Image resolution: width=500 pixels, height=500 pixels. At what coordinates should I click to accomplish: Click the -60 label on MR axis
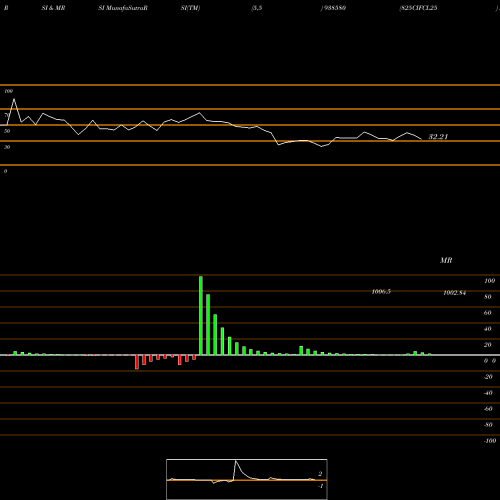488,409
